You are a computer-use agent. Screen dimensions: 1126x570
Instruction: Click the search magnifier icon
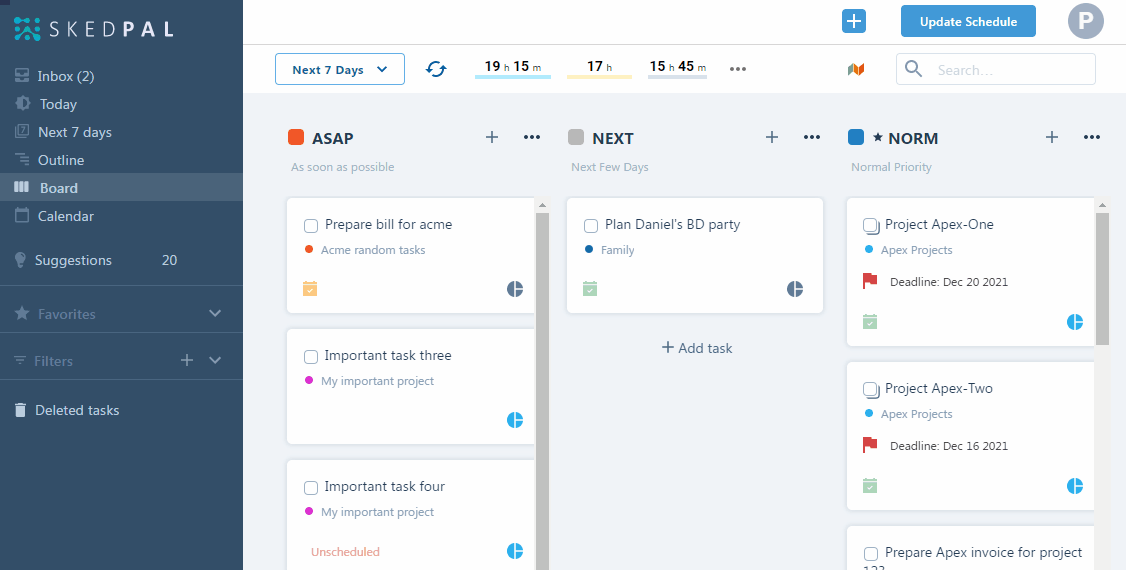(913, 69)
